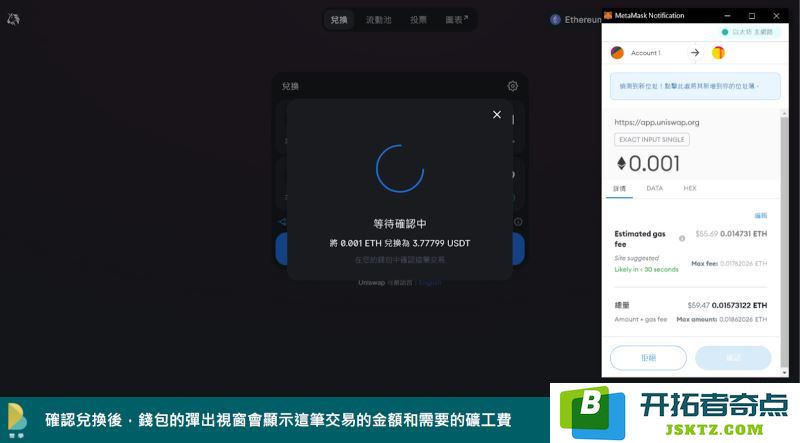800x443 pixels.
Task: Click the Account 1 avatar in MetaMask
Action: [617, 53]
